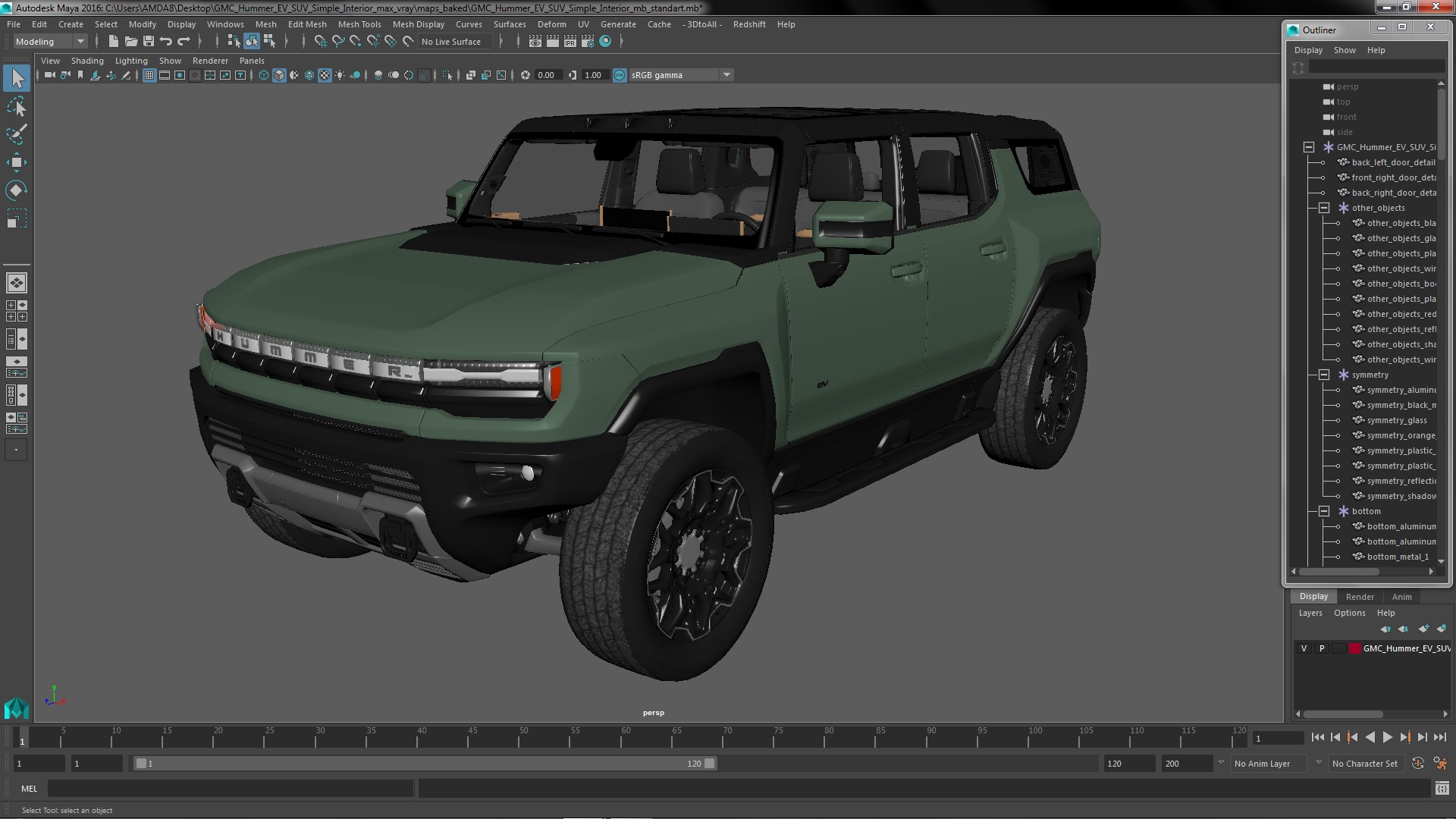Toggle layer visibility V box
Screen dimensions: 1456x819
coord(1304,648)
